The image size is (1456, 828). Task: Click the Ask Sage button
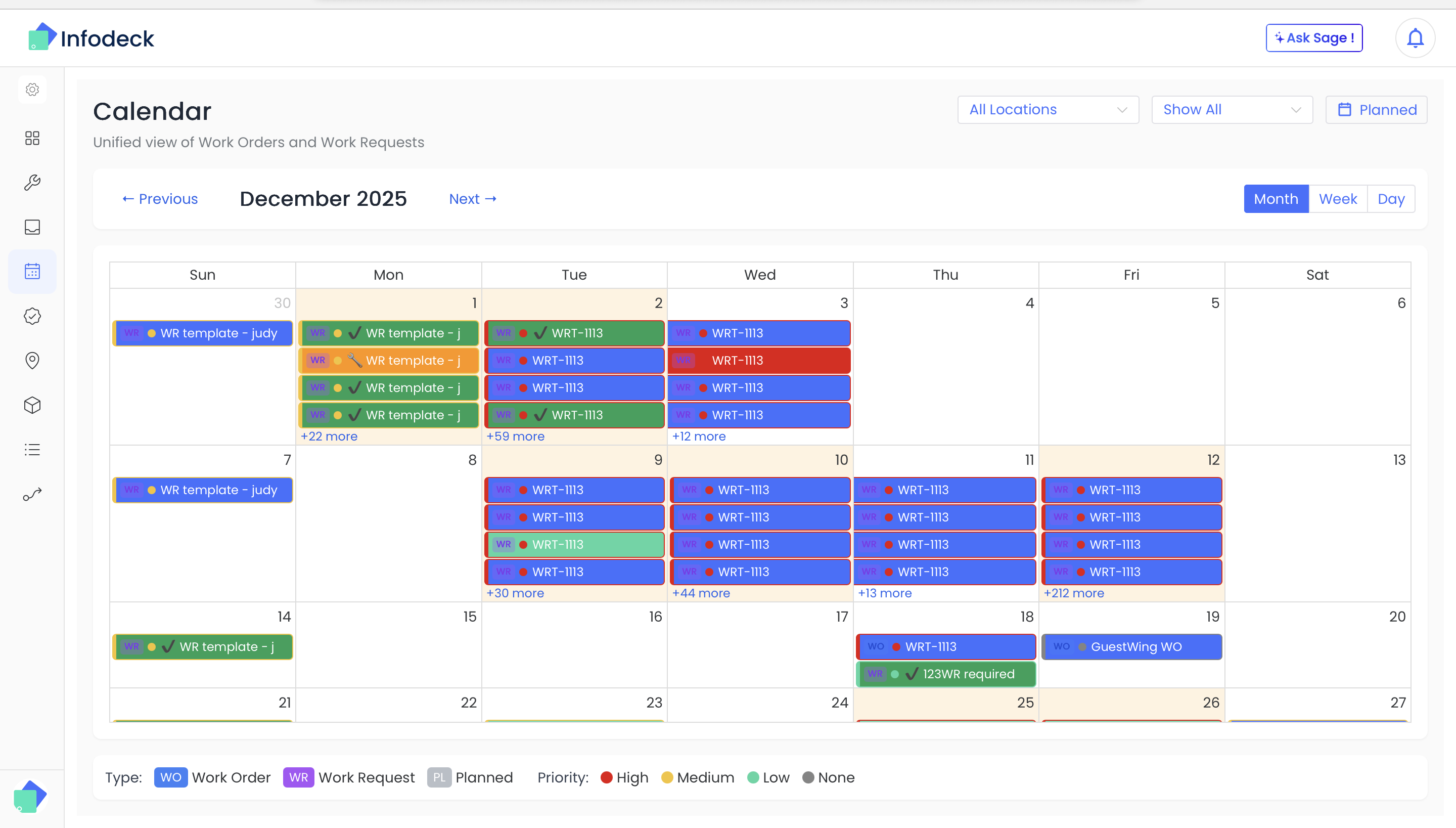1313,37
